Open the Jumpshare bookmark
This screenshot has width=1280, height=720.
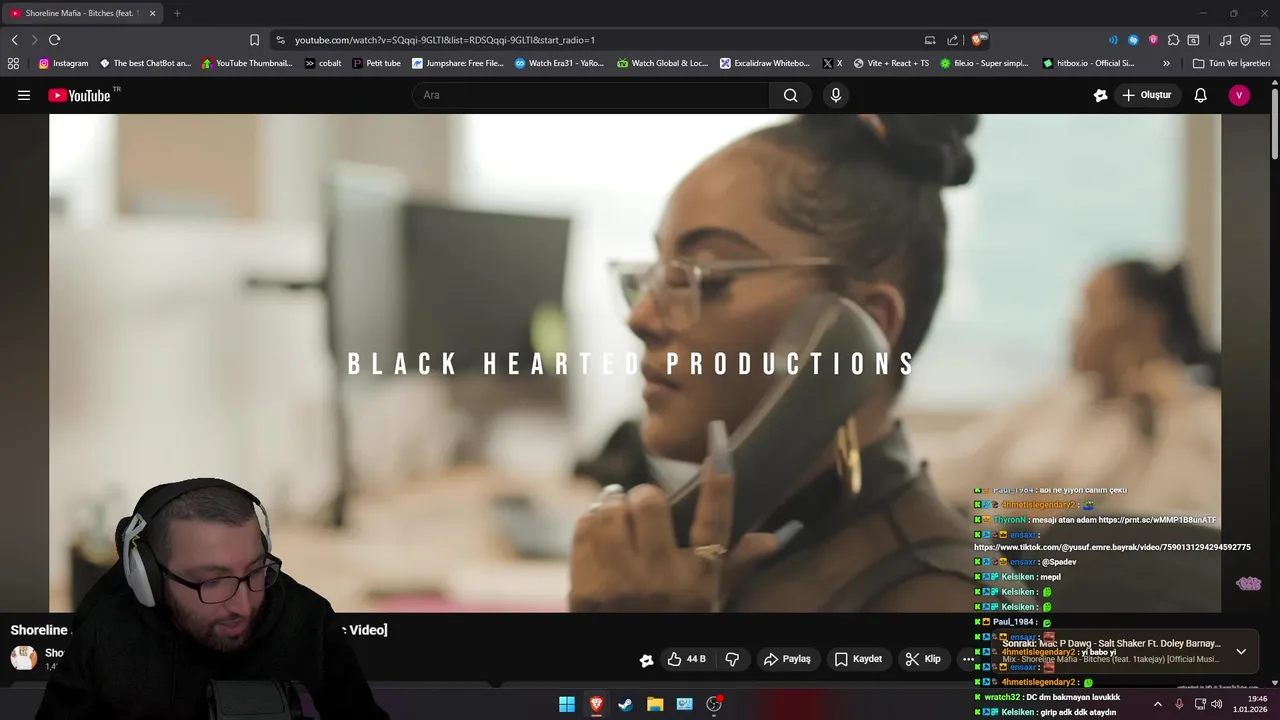tap(458, 63)
